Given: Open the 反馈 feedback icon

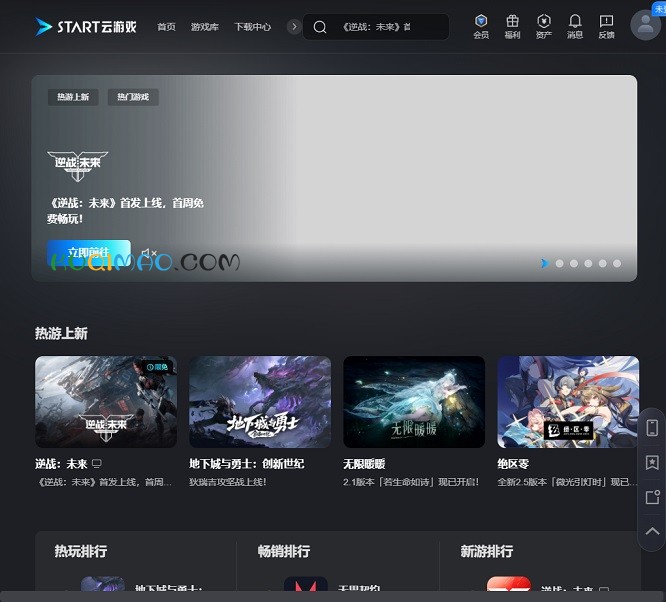Looking at the screenshot, I should (x=606, y=26).
